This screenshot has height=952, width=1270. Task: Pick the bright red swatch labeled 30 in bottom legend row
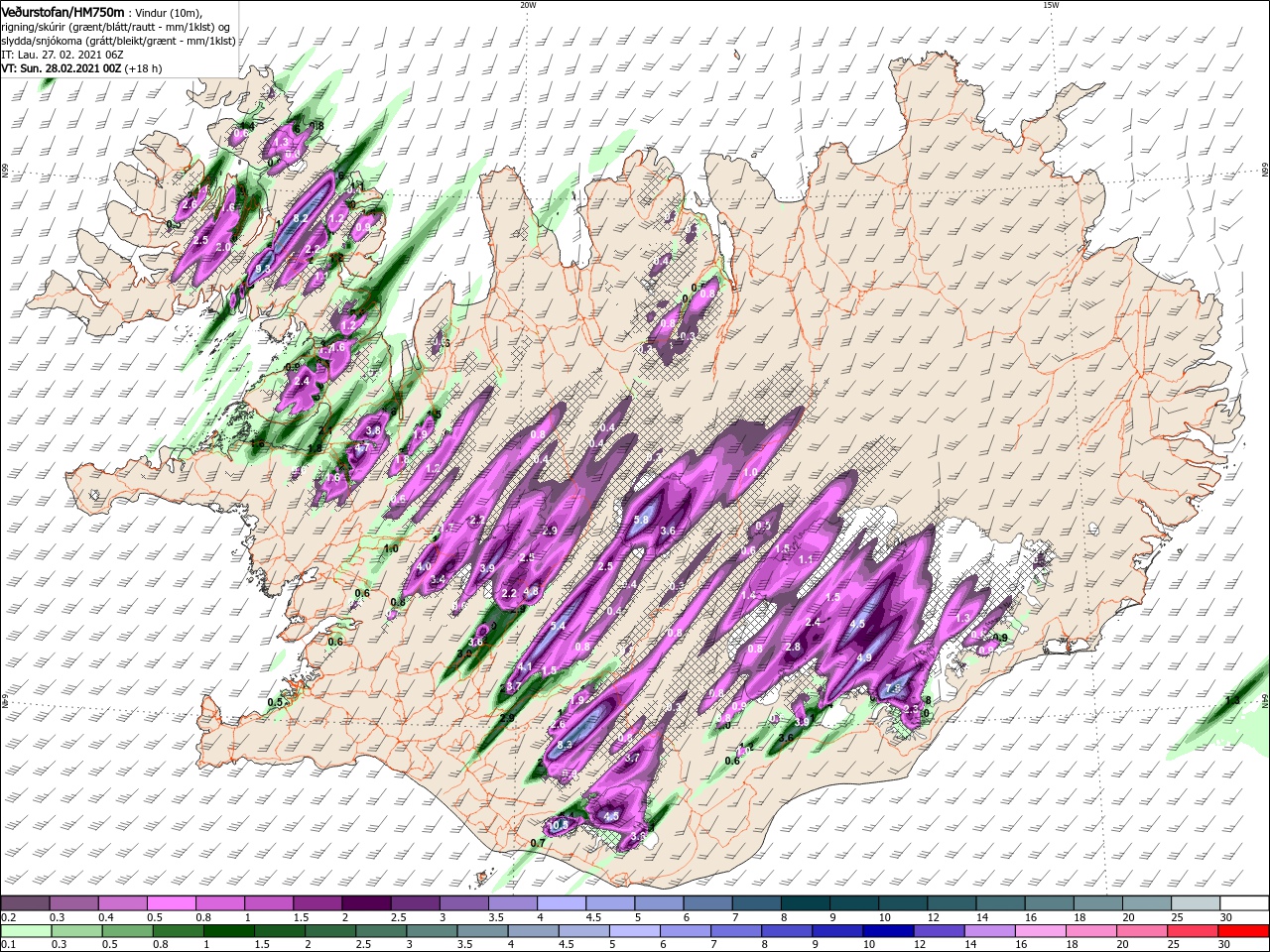point(1243,931)
